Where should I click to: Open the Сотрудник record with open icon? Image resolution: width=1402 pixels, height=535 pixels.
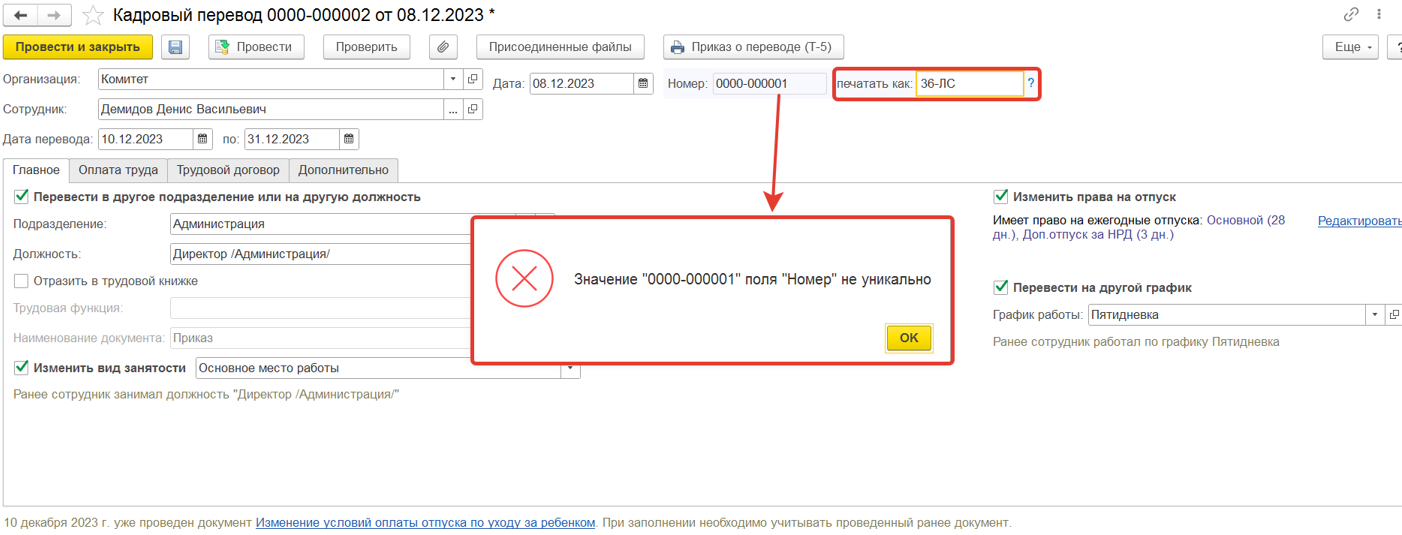pyautogui.click(x=473, y=109)
